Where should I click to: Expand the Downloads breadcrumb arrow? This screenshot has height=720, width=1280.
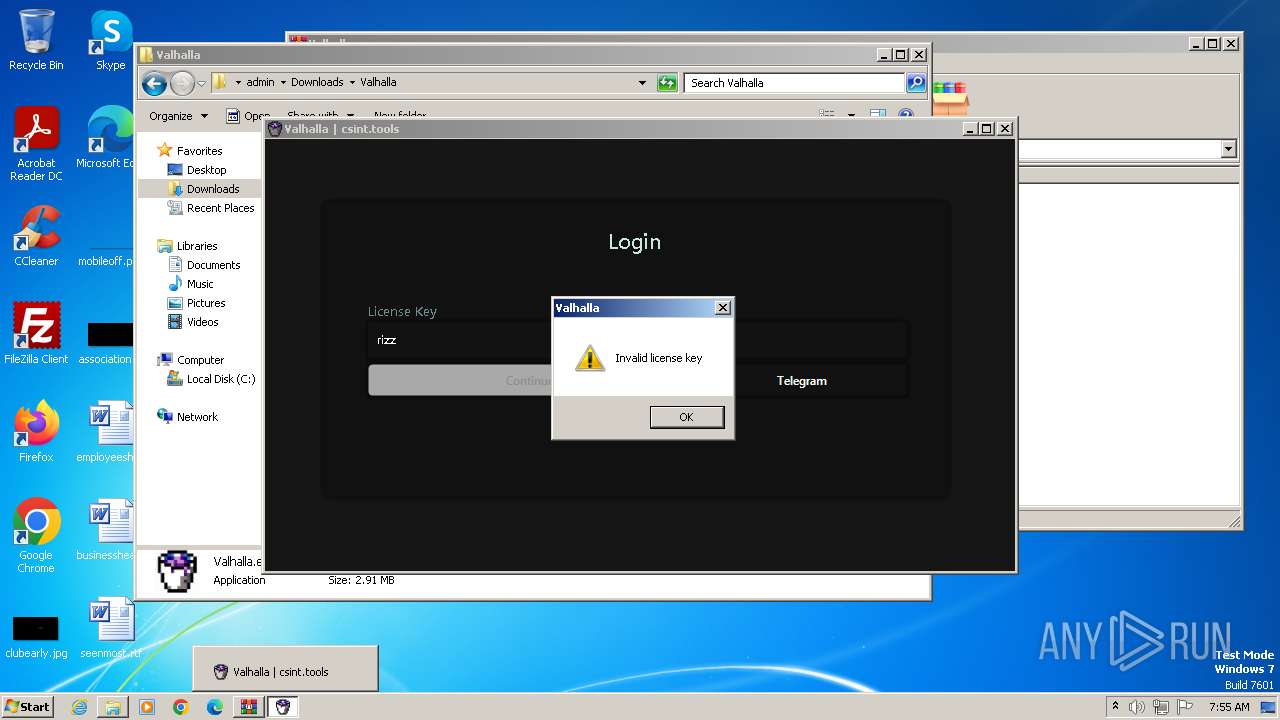coord(352,83)
